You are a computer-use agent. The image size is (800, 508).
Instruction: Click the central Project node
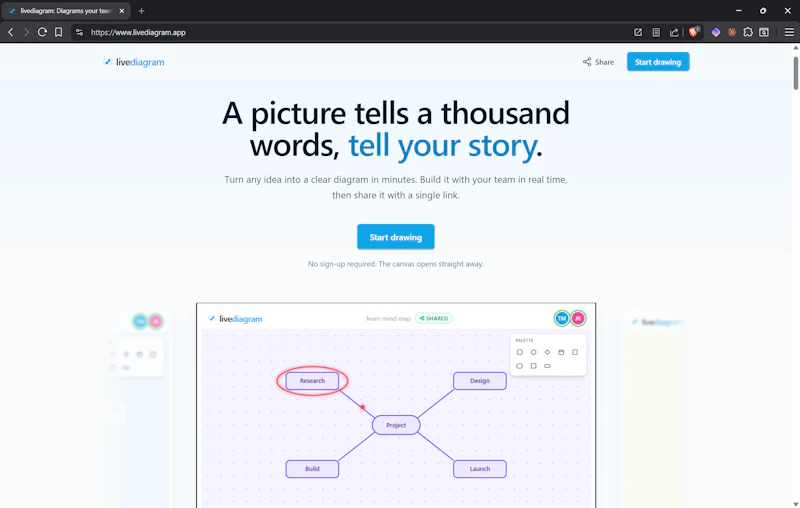[396, 425]
